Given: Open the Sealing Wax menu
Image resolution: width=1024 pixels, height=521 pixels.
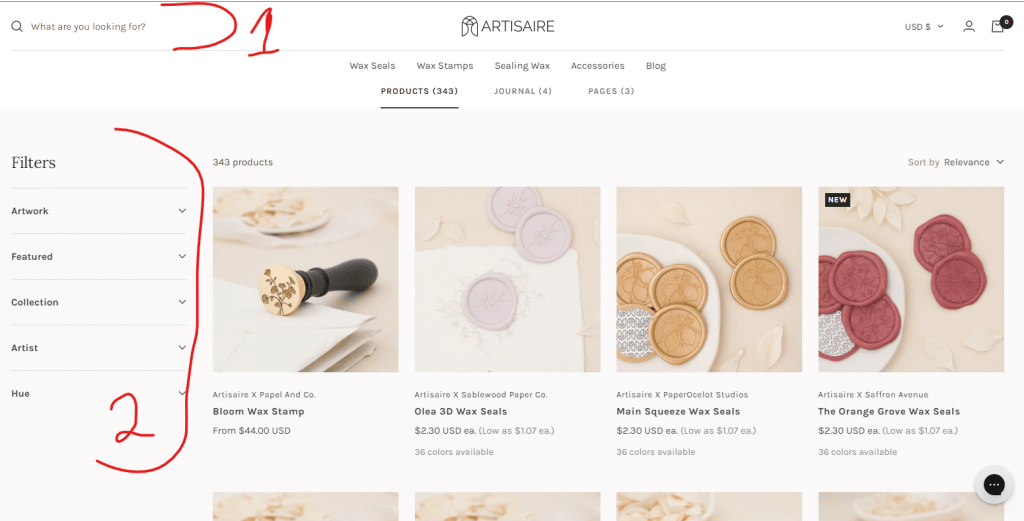Looking at the screenshot, I should point(522,66).
